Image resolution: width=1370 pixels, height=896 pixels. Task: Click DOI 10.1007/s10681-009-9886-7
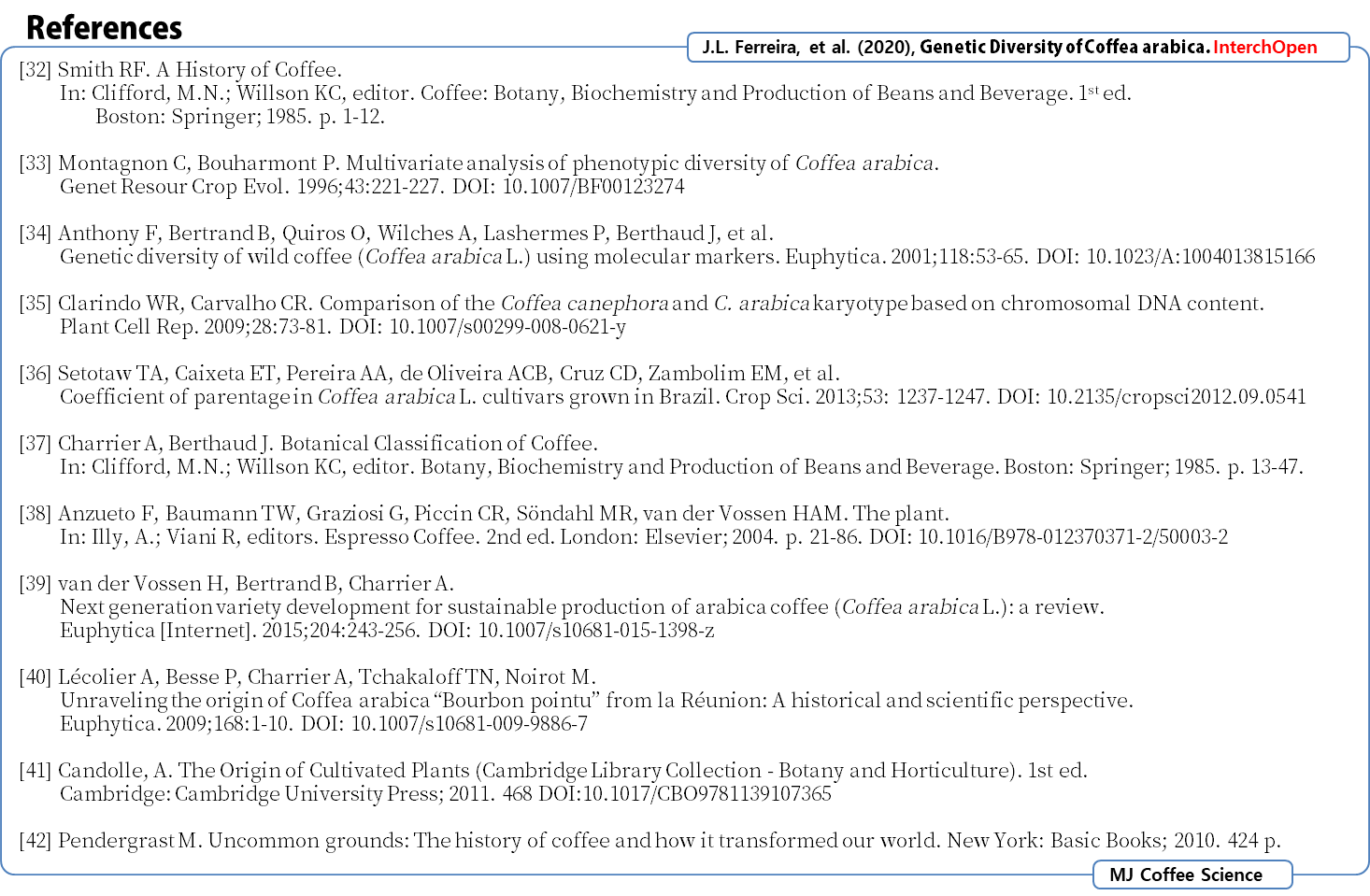click(x=444, y=724)
